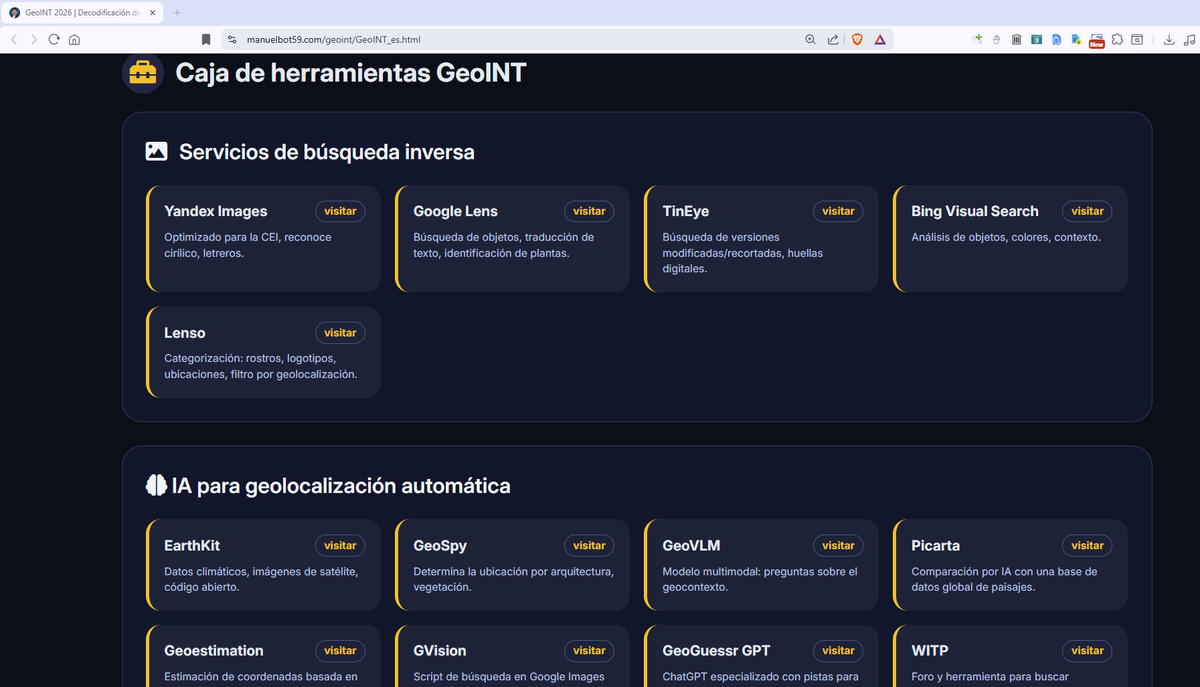This screenshot has width=1200, height=687.
Task: Click the green plus extension icon
Action: 978,39
